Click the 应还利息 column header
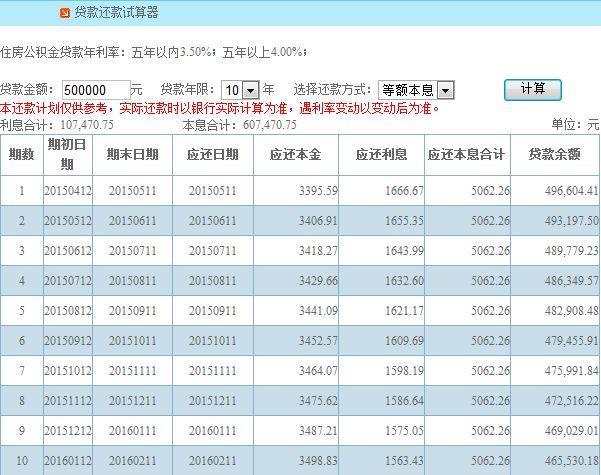 pos(381,155)
